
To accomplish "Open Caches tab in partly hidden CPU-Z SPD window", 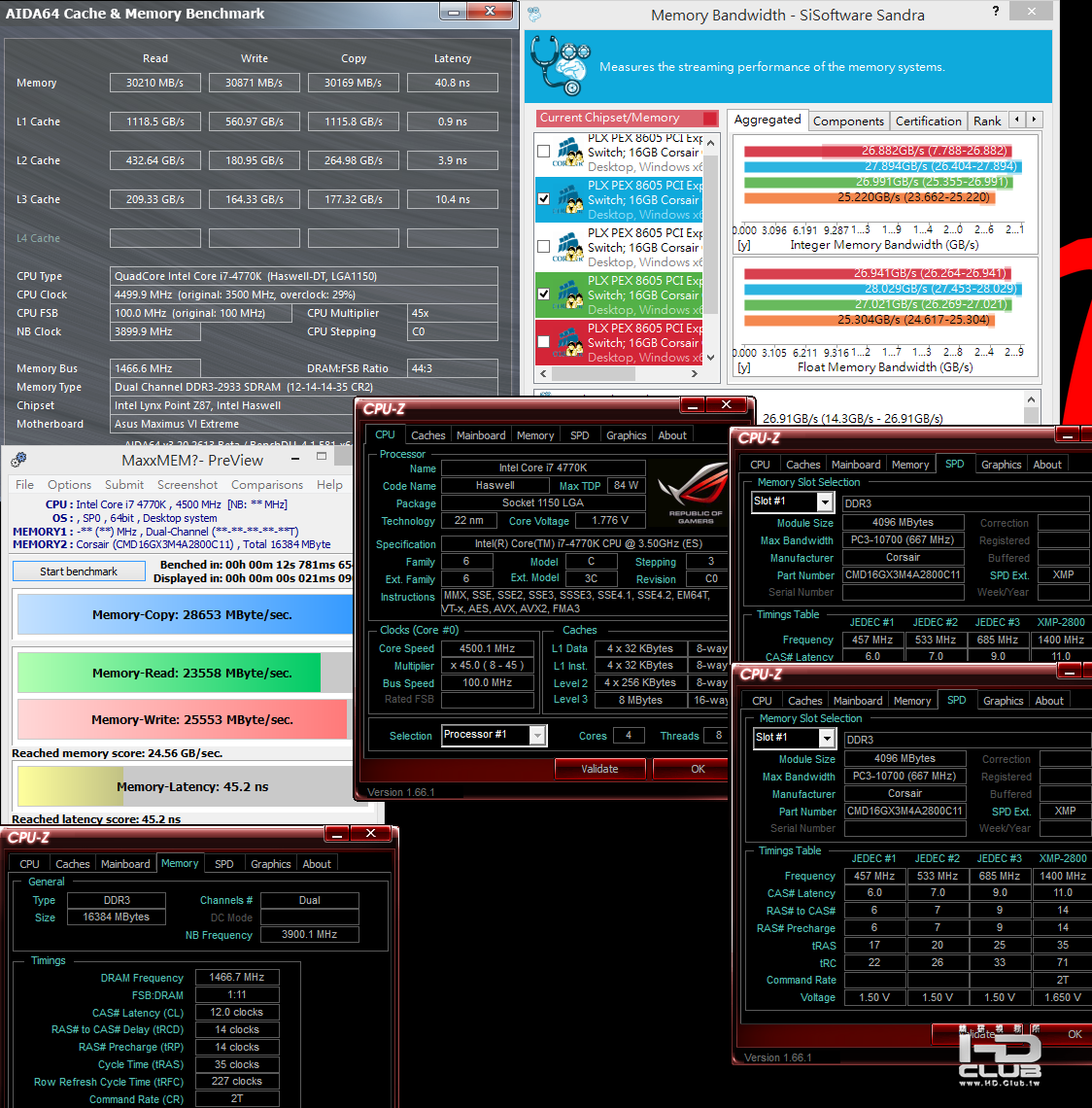I will [x=803, y=465].
